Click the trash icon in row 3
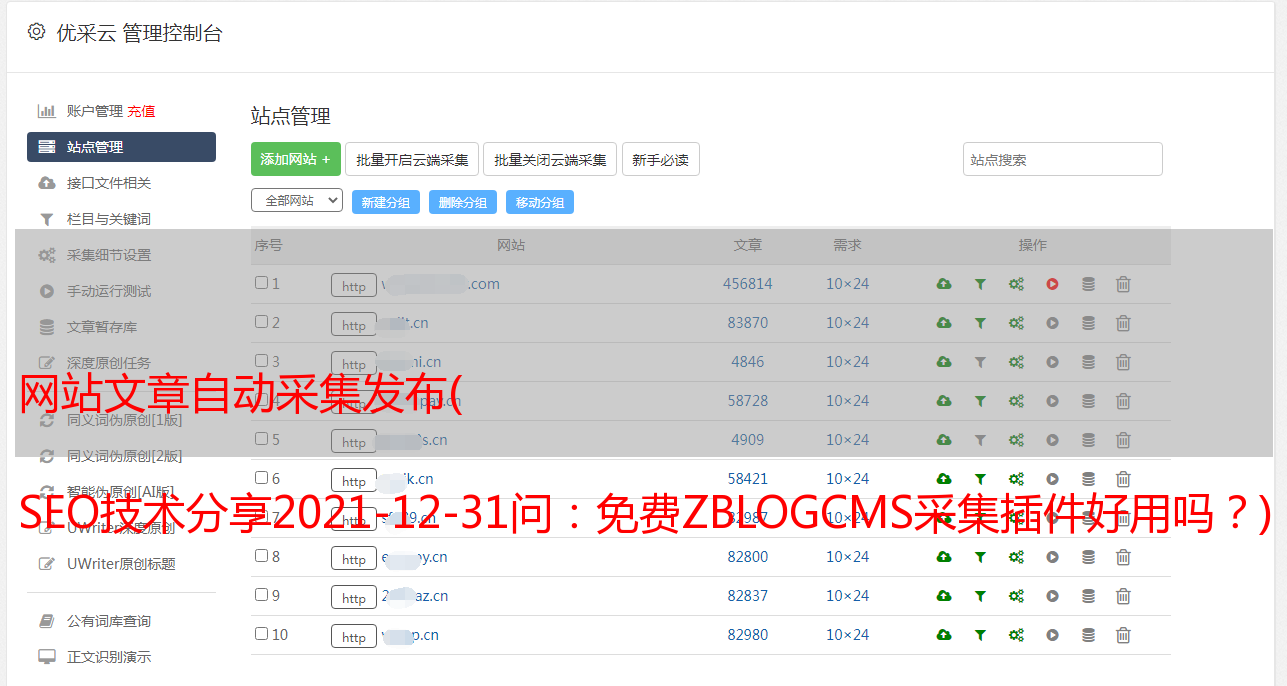Screen dimensions: 1287x686 pyautogui.click(x=1123, y=362)
